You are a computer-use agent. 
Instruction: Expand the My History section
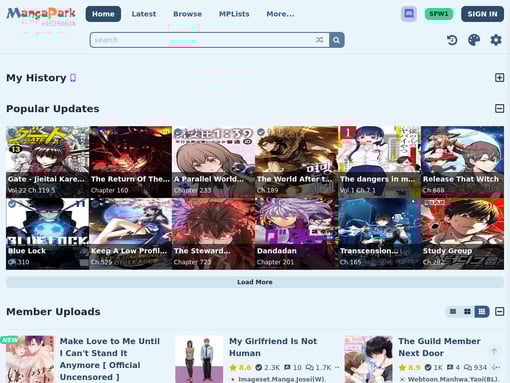tap(499, 78)
